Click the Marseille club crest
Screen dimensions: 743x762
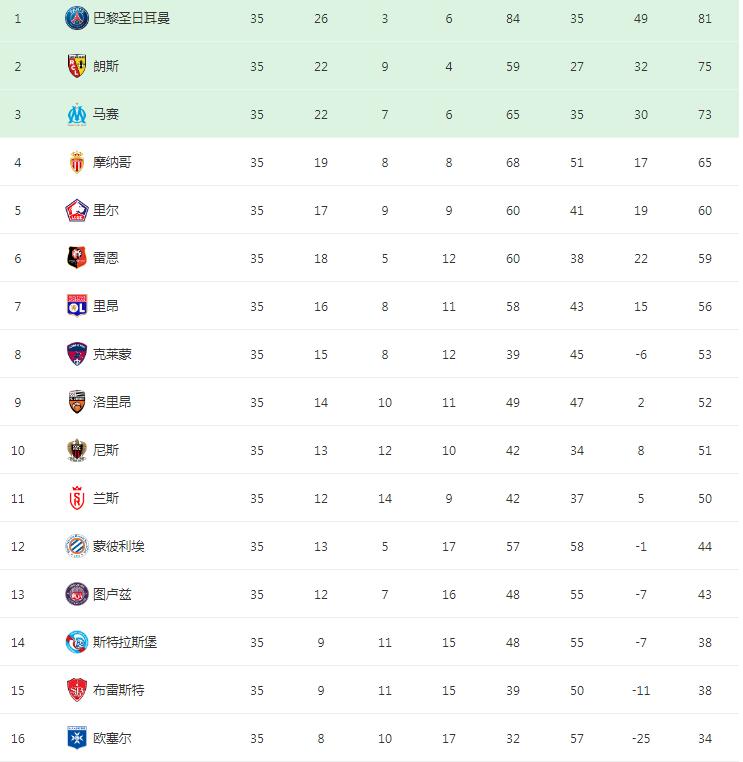pyautogui.click(x=77, y=114)
